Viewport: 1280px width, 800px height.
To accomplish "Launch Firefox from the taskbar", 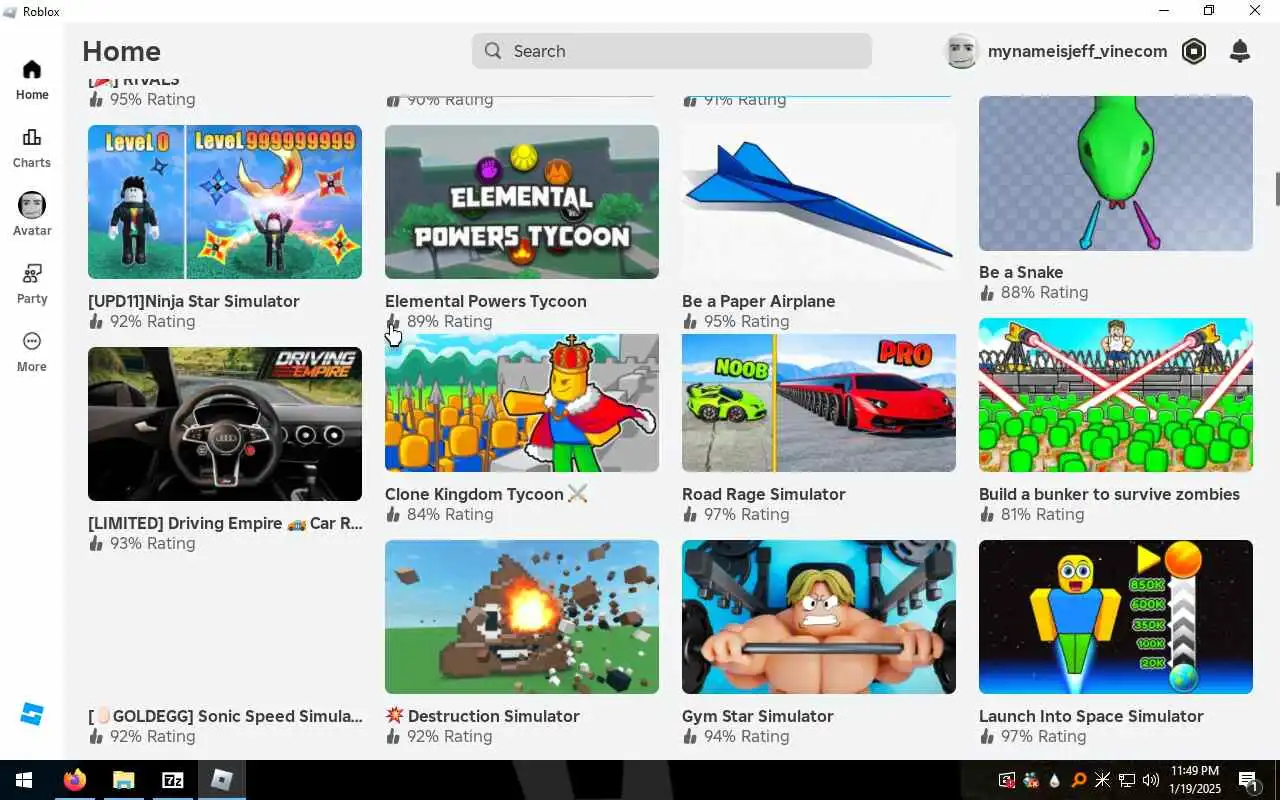I will point(75,780).
